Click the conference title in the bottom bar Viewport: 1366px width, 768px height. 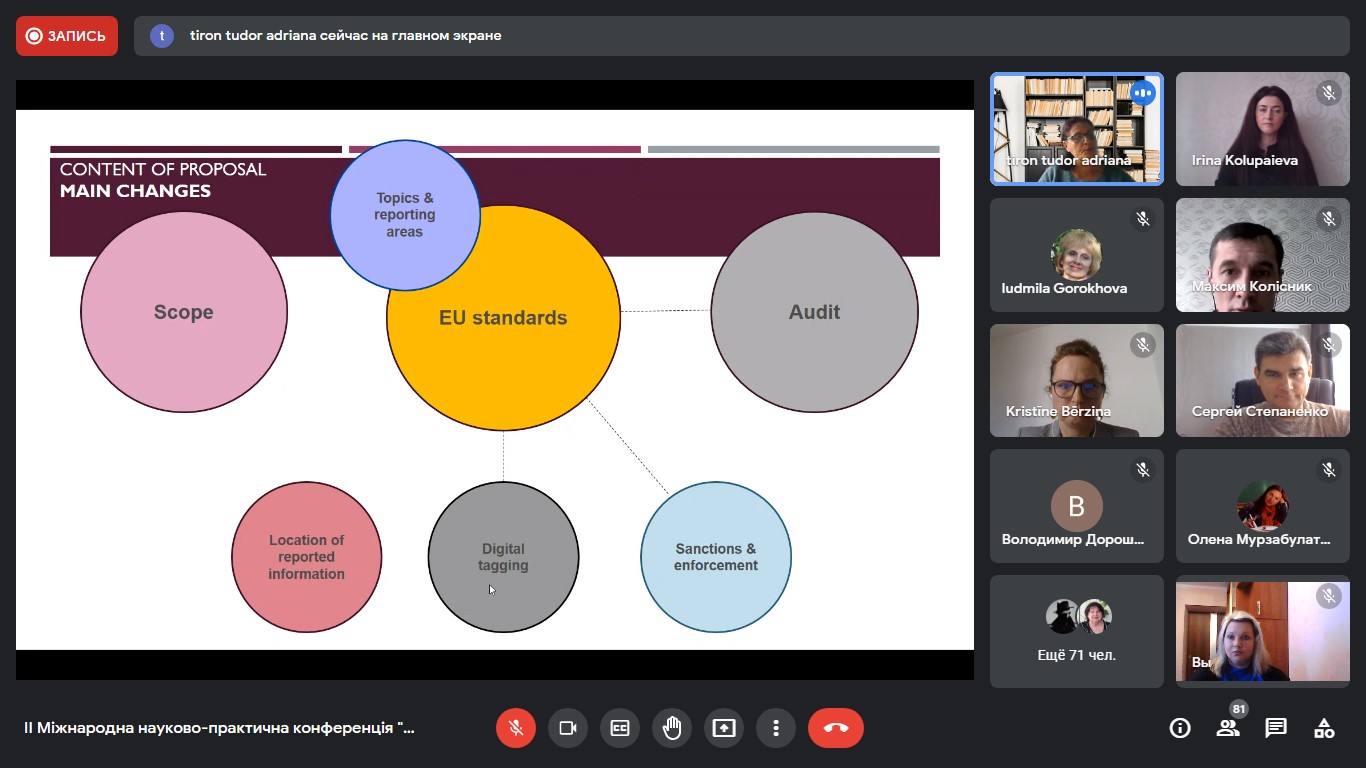(x=219, y=728)
